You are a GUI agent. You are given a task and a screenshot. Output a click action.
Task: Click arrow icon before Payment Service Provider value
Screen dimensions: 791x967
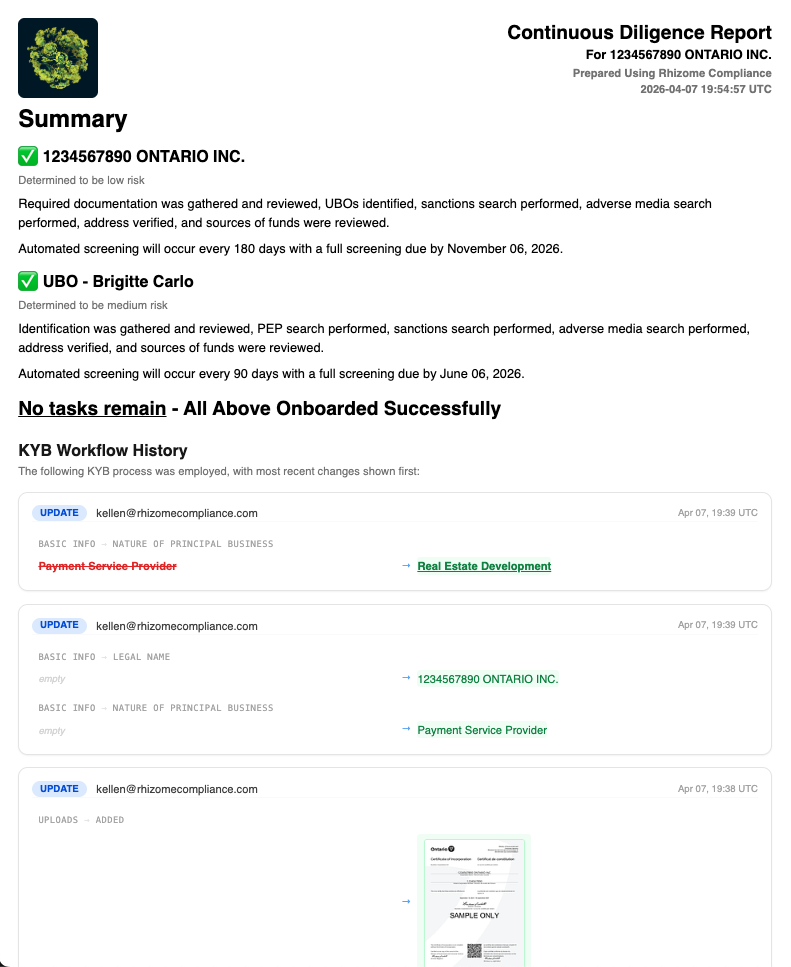tap(406, 729)
